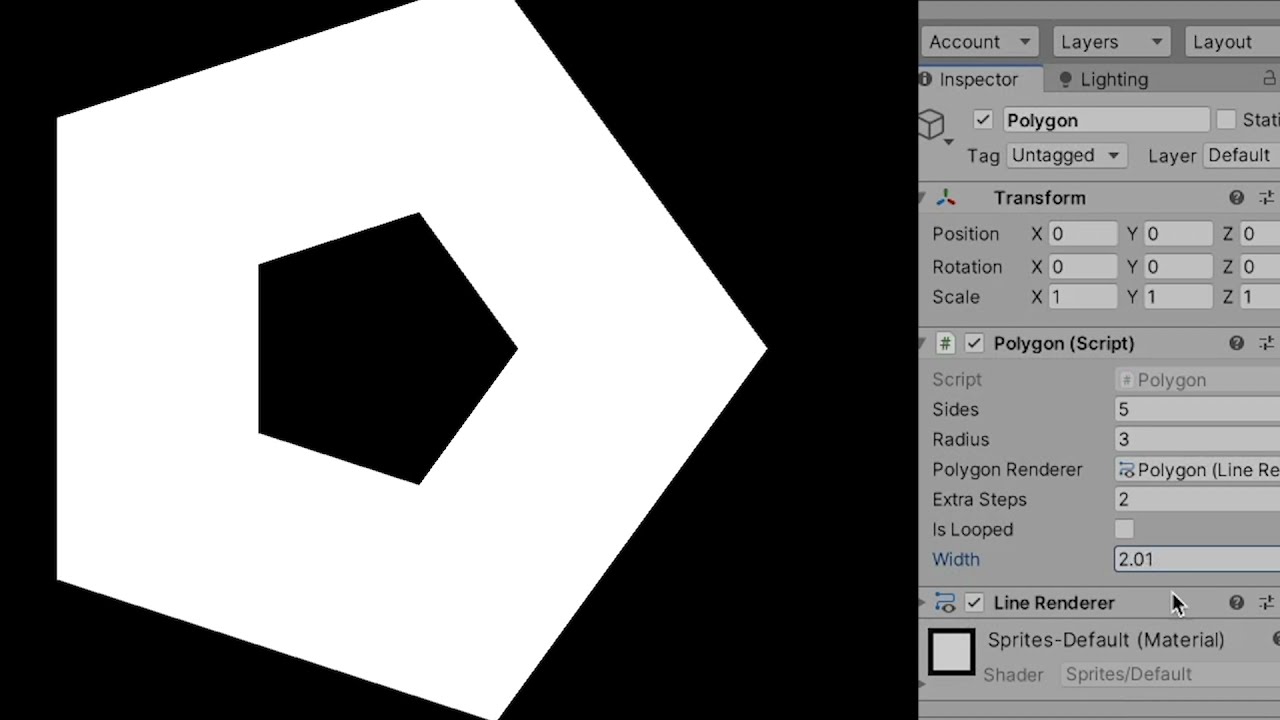Open Line Renderer preset settings icon
Image resolution: width=1280 pixels, height=720 pixels.
tap(1267, 603)
